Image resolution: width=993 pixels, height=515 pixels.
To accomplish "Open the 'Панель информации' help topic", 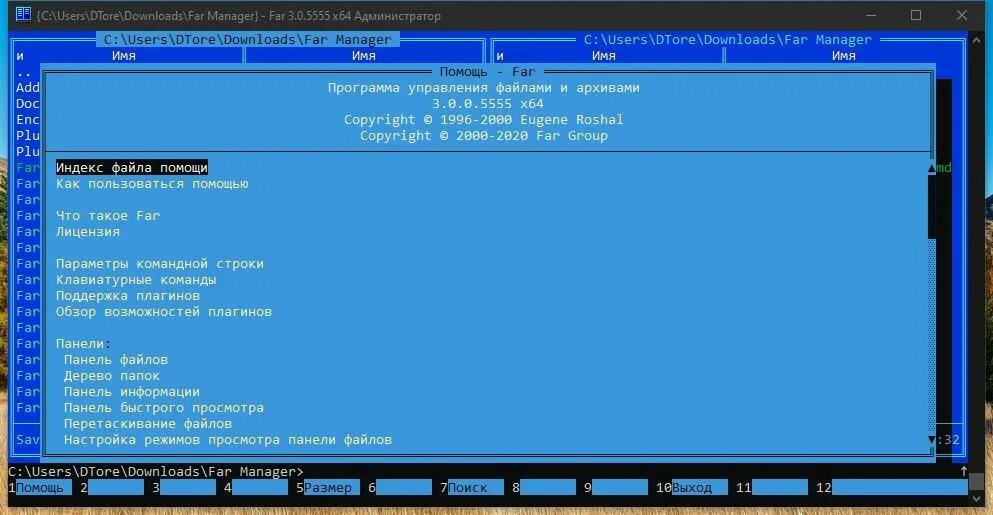I will pyautogui.click(x=131, y=391).
